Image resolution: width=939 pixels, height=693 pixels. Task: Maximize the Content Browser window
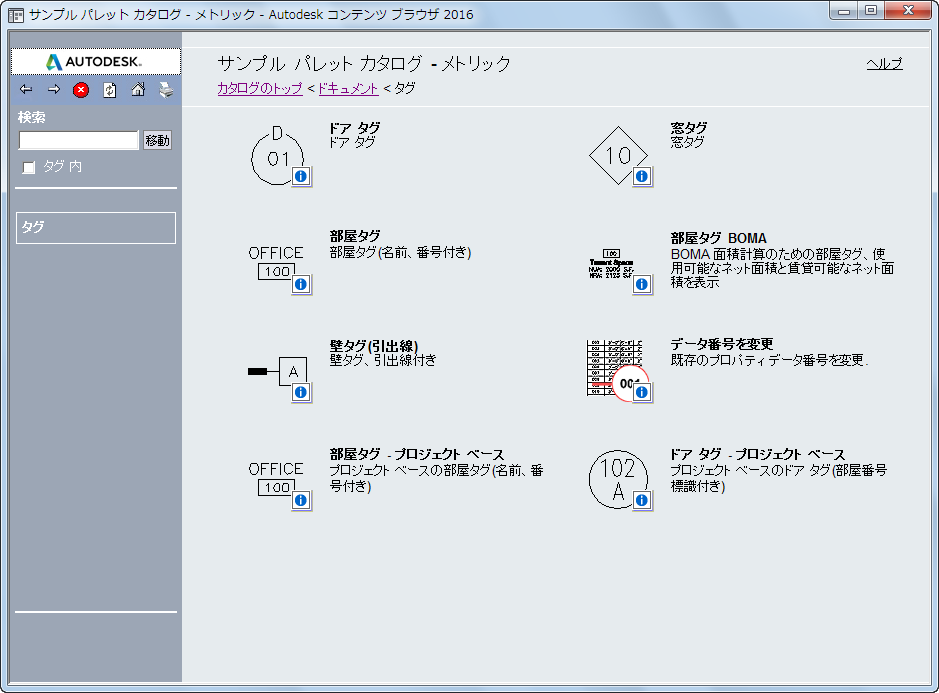[871, 11]
